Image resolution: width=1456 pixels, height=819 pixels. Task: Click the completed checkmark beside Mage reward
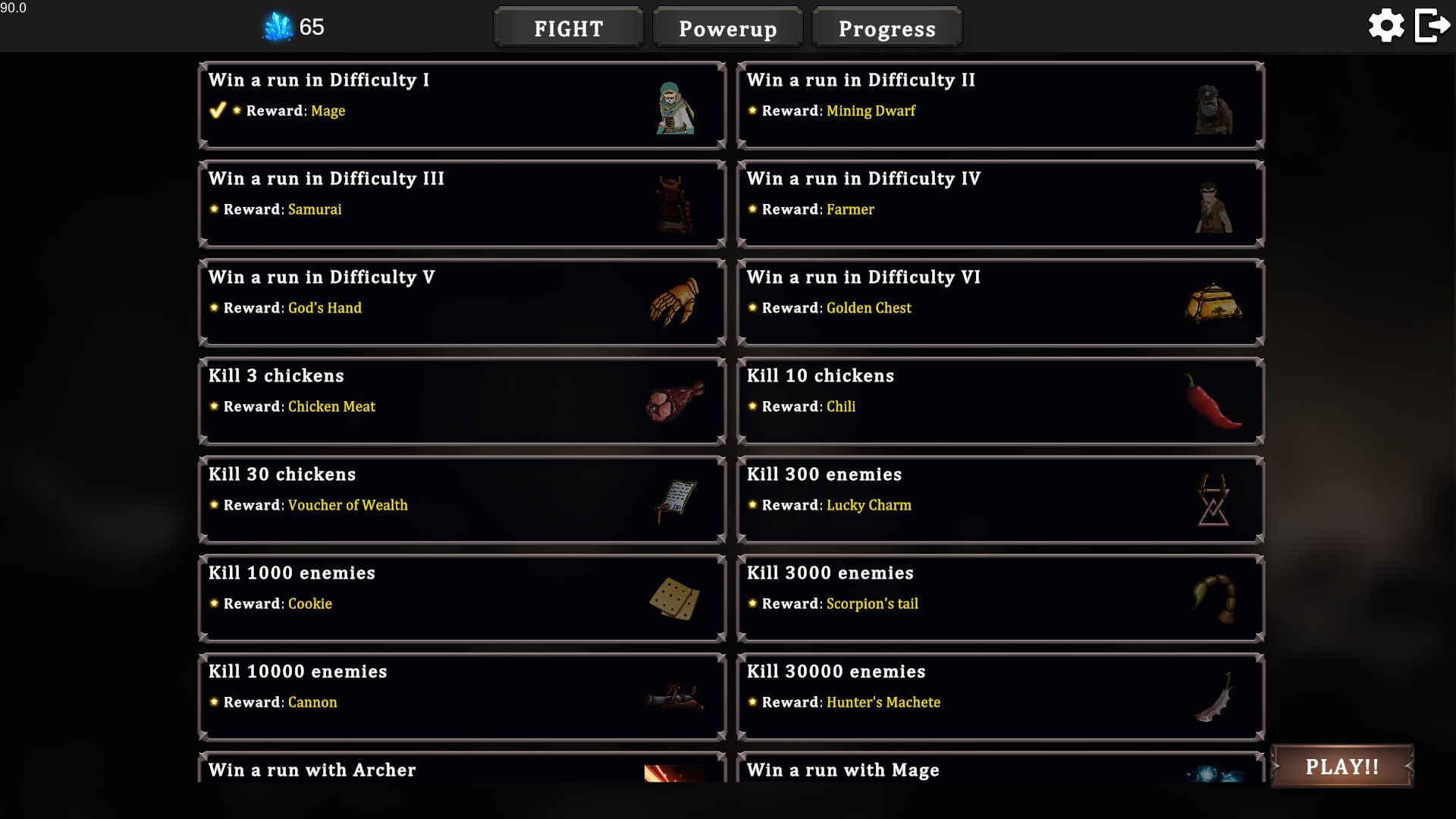[x=218, y=111]
